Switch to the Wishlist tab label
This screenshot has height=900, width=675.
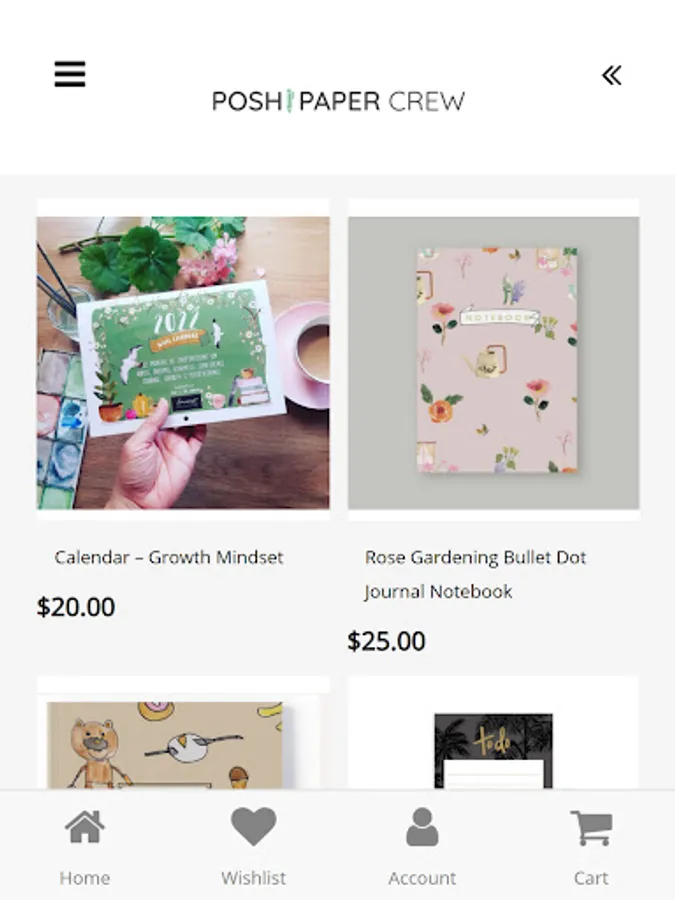click(253, 878)
